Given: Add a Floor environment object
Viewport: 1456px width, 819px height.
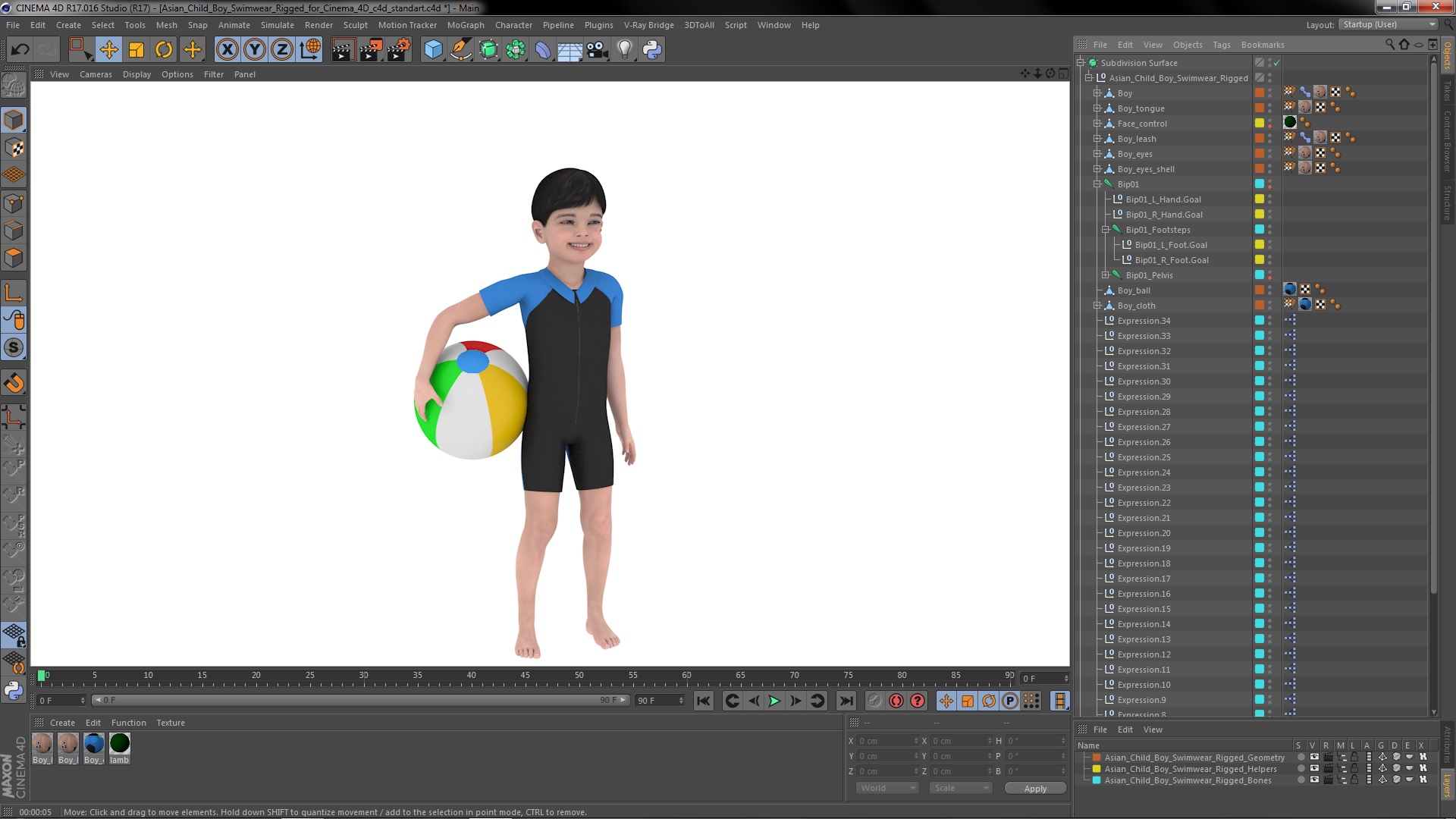Looking at the screenshot, I should coord(570,50).
